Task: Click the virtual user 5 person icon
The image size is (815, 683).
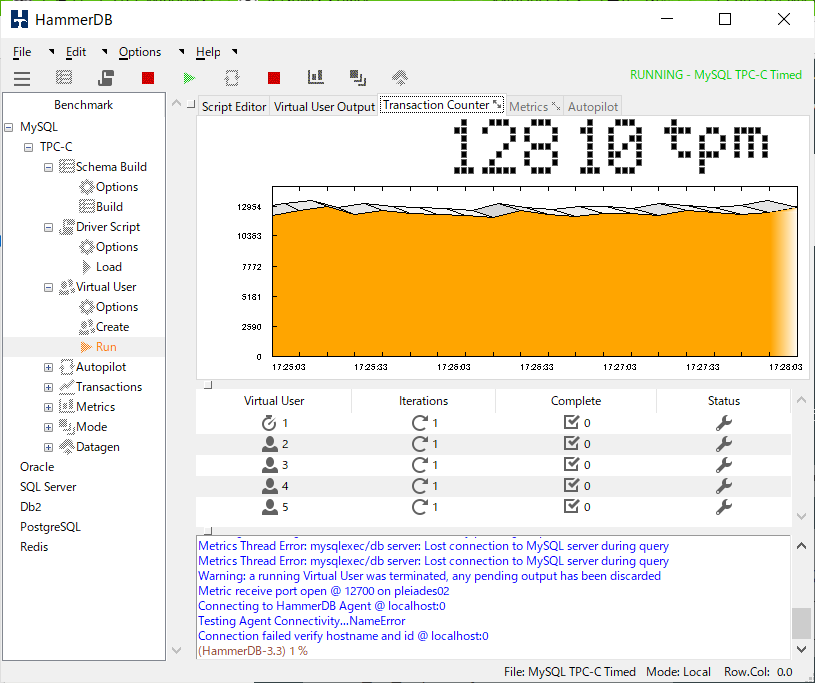Action: [270, 507]
